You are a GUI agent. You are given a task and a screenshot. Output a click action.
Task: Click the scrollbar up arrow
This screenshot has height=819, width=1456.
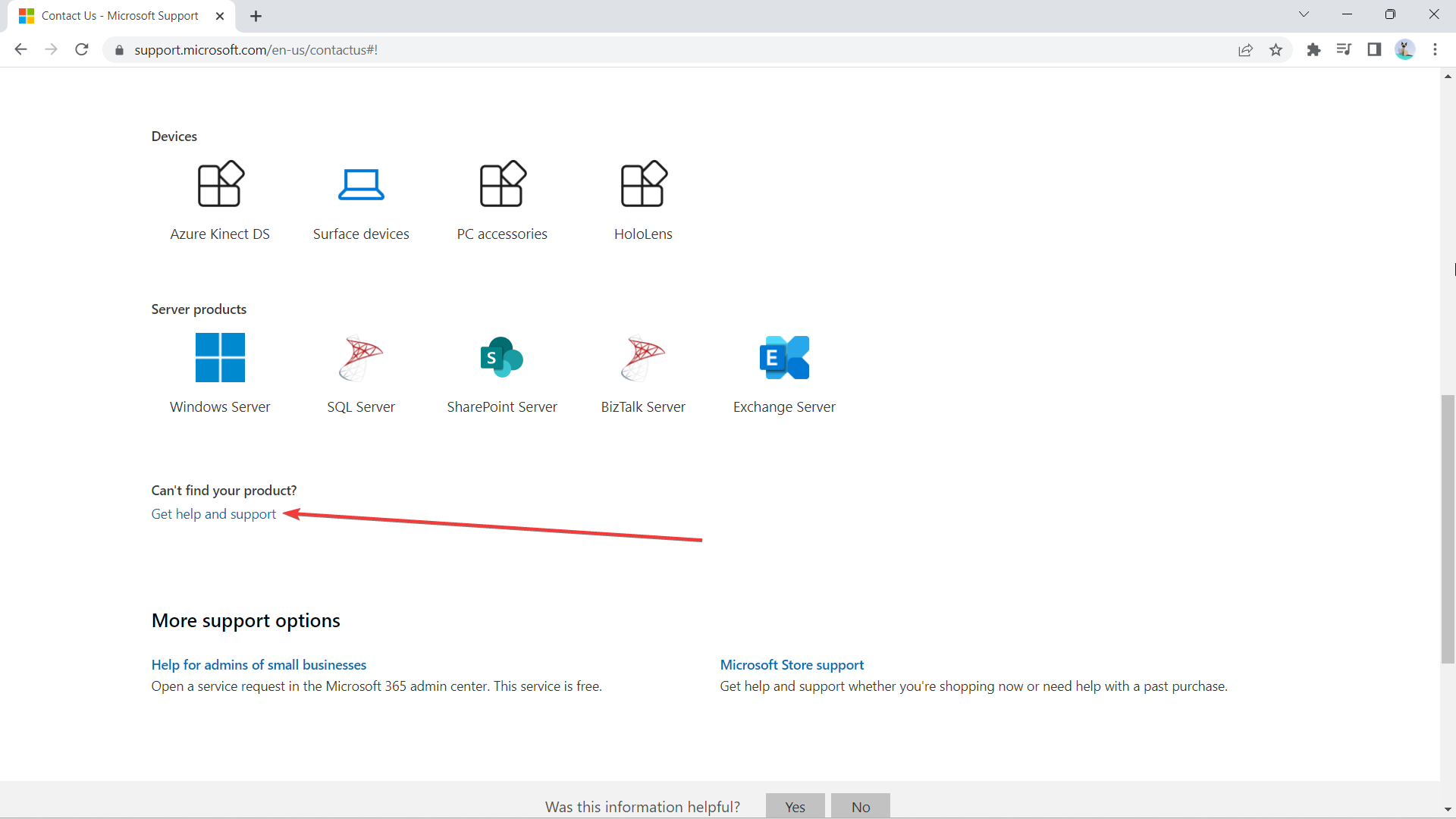coord(1448,76)
